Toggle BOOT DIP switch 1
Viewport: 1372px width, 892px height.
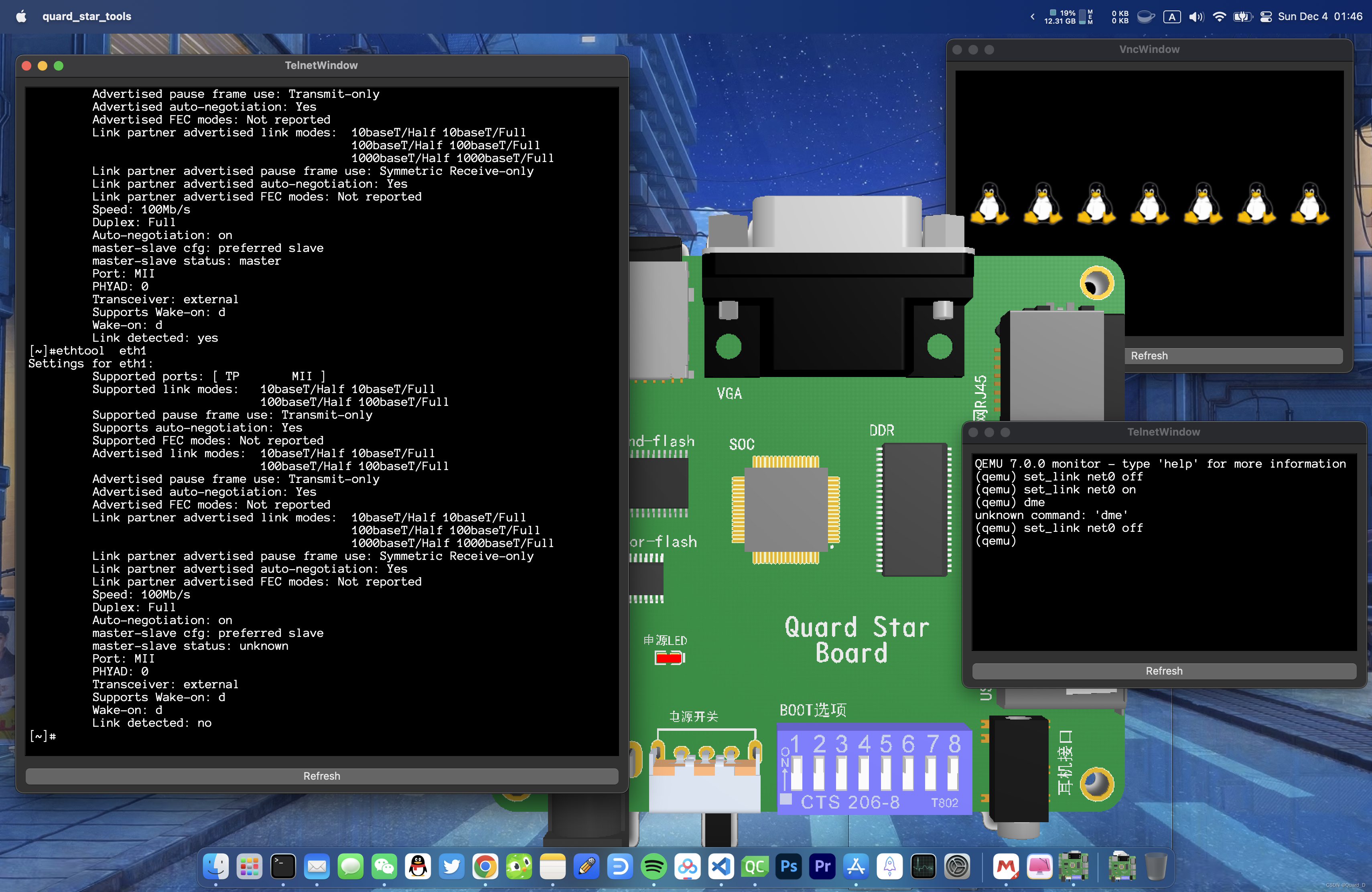click(x=796, y=773)
